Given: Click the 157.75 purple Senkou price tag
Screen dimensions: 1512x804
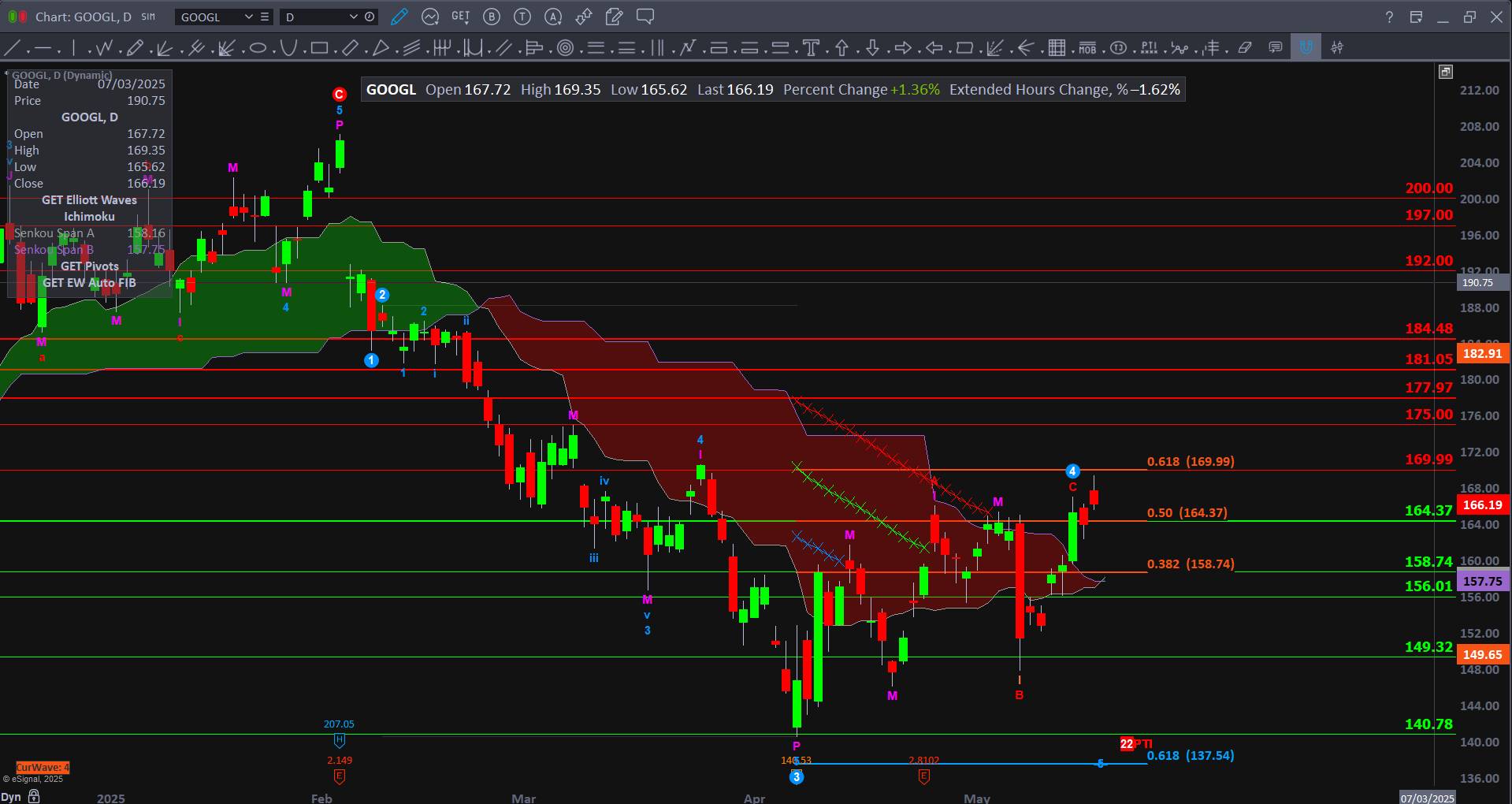Looking at the screenshot, I should (1482, 581).
